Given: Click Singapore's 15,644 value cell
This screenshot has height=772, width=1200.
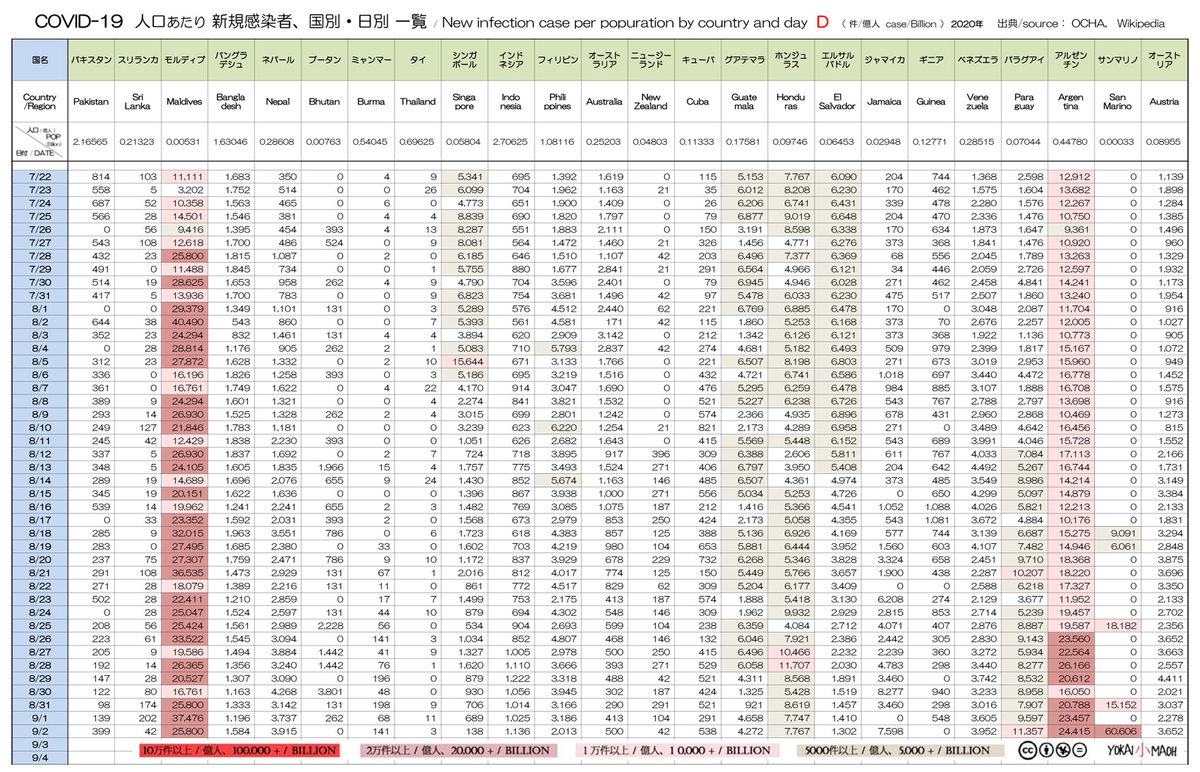Looking at the screenshot, I should click(x=464, y=360).
